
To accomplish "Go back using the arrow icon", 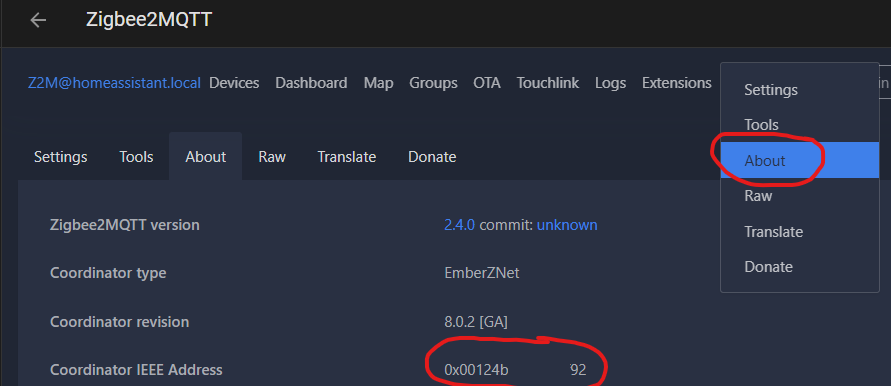I will 38,20.
